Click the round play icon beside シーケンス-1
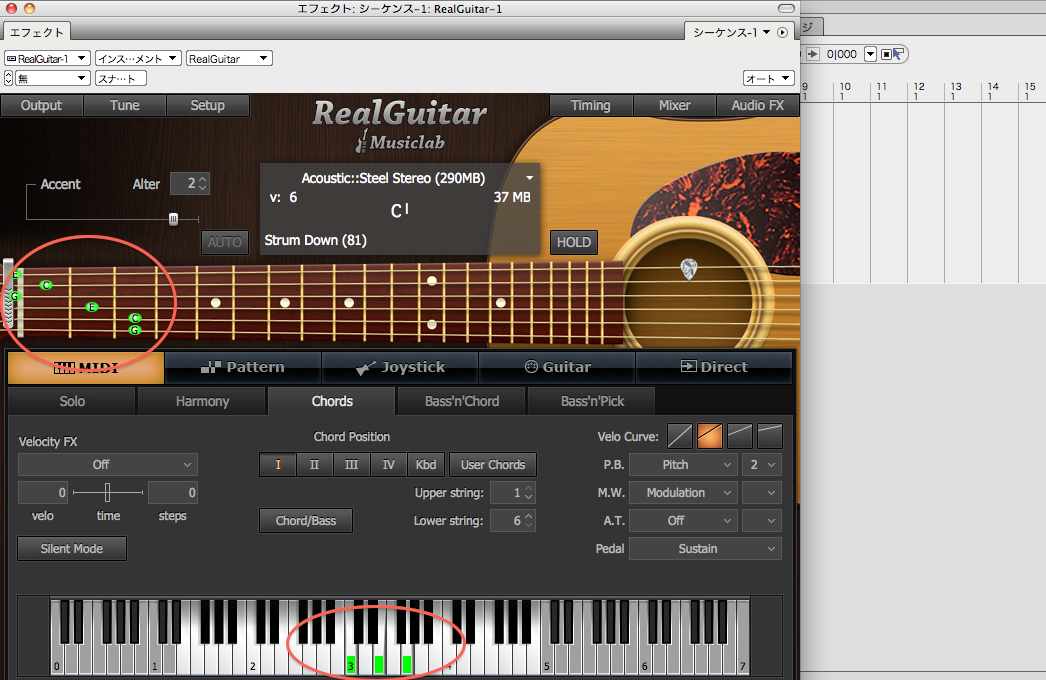Screen dimensions: 1046x680 click(x=782, y=32)
